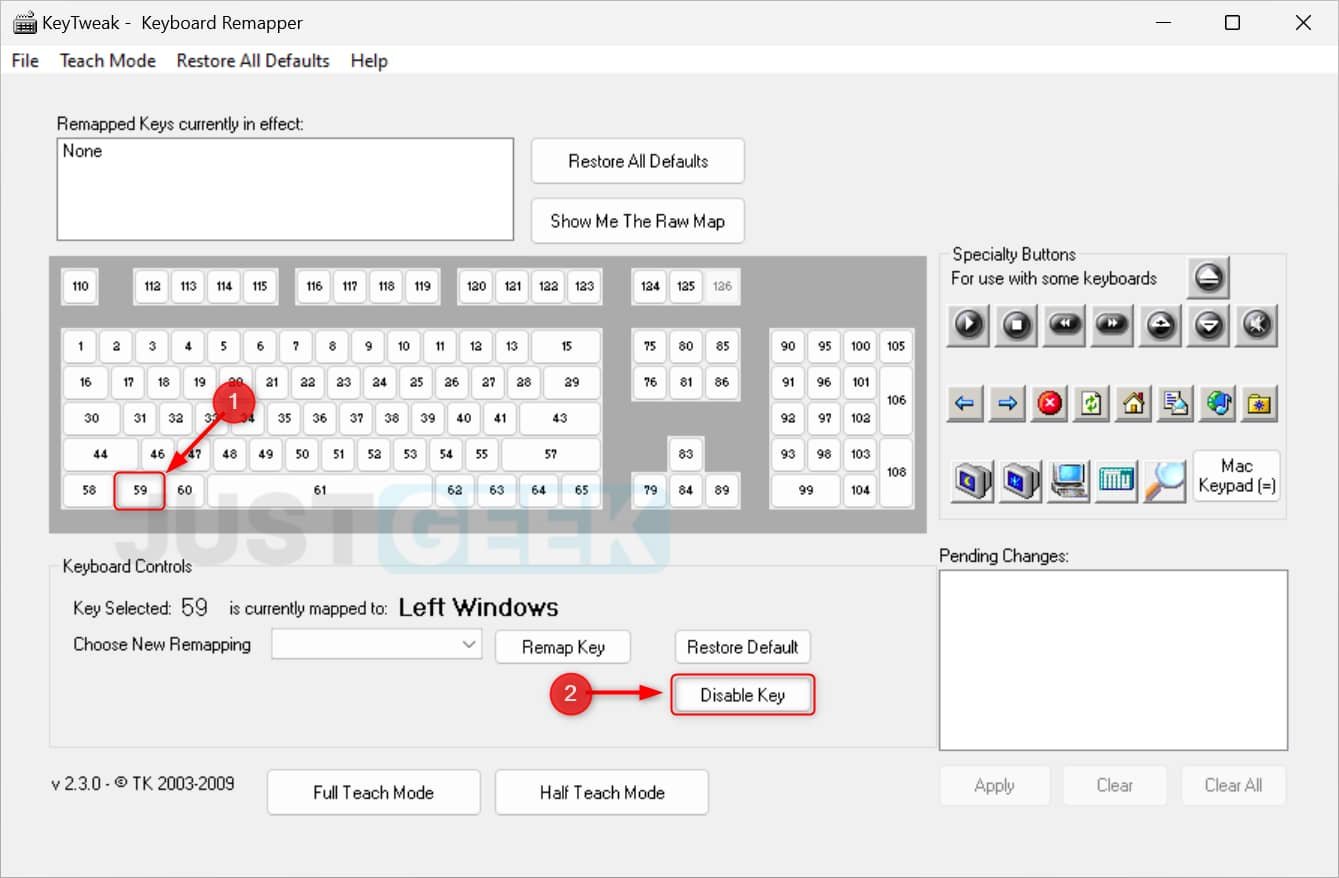Click the Mute speaker specialty button
Image resolution: width=1339 pixels, height=878 pixels.
[x=1257, y=326]
